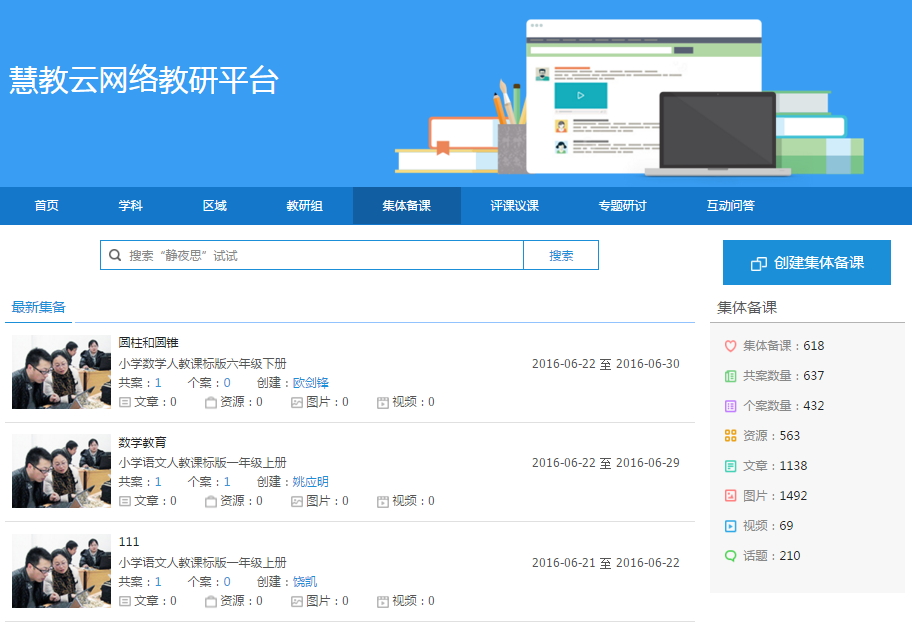Click the green 共案数量 icon in sidebar
The height and width of the screenshot is (625, 912).
tap(730, 376)
